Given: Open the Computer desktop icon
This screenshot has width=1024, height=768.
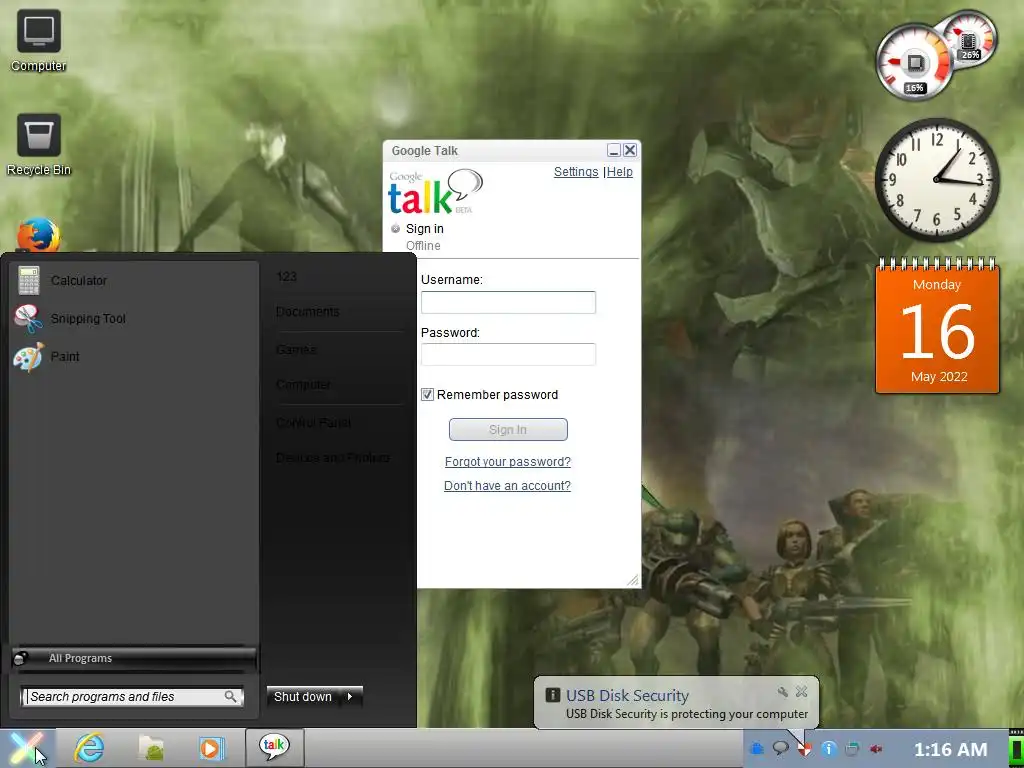Looking at the screenshot, I should [39, 40].
